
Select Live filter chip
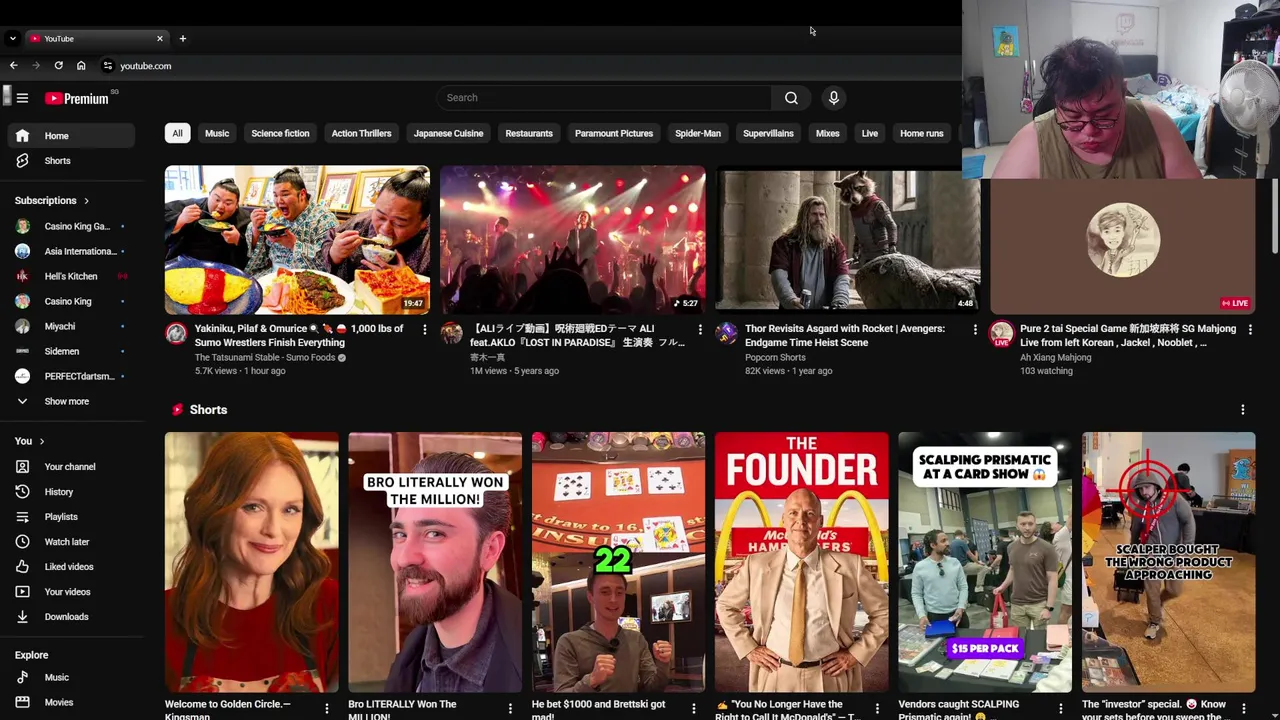coord(870,133)
